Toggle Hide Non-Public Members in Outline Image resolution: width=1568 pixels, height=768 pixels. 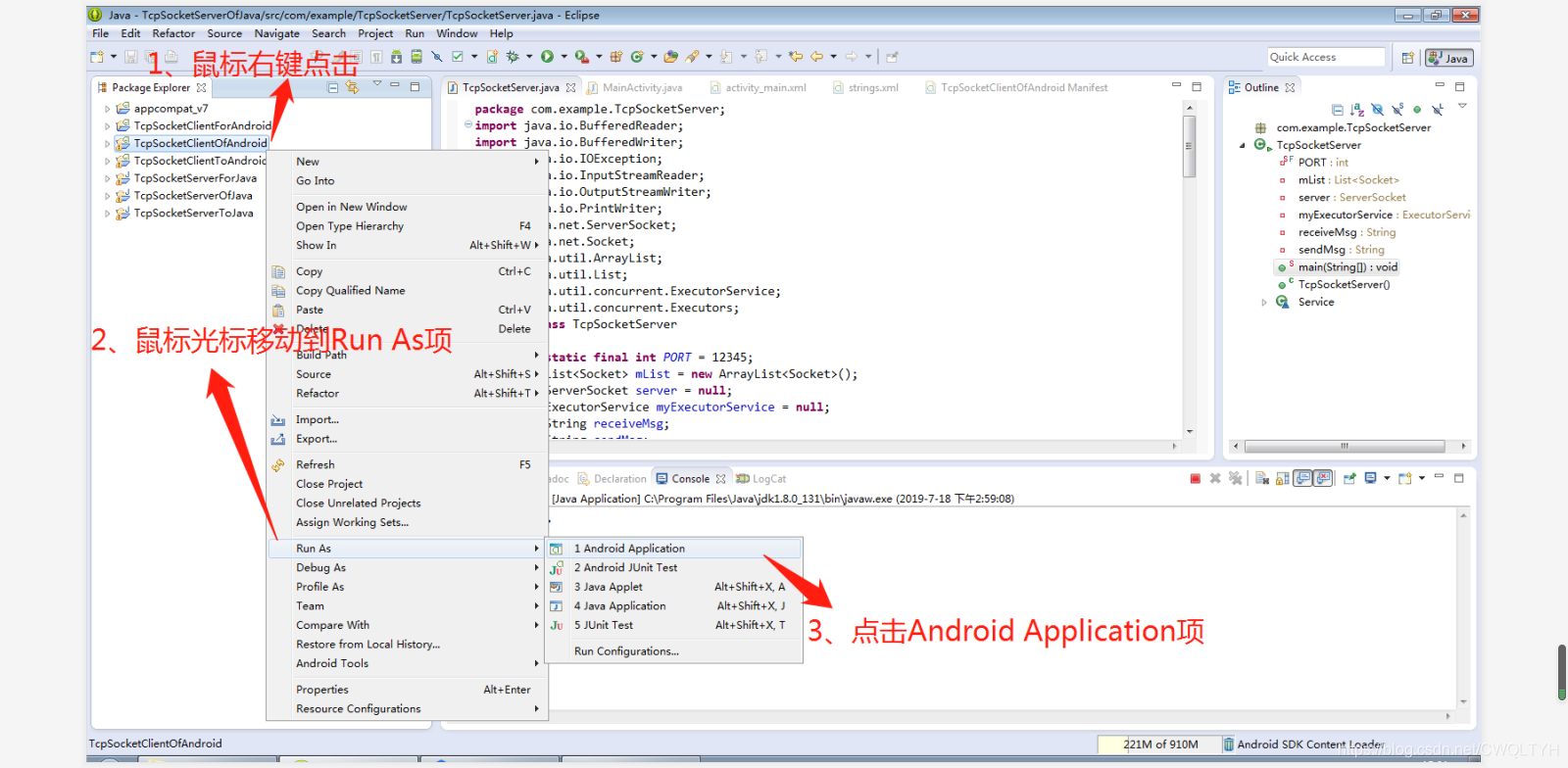pos(1417,110)
